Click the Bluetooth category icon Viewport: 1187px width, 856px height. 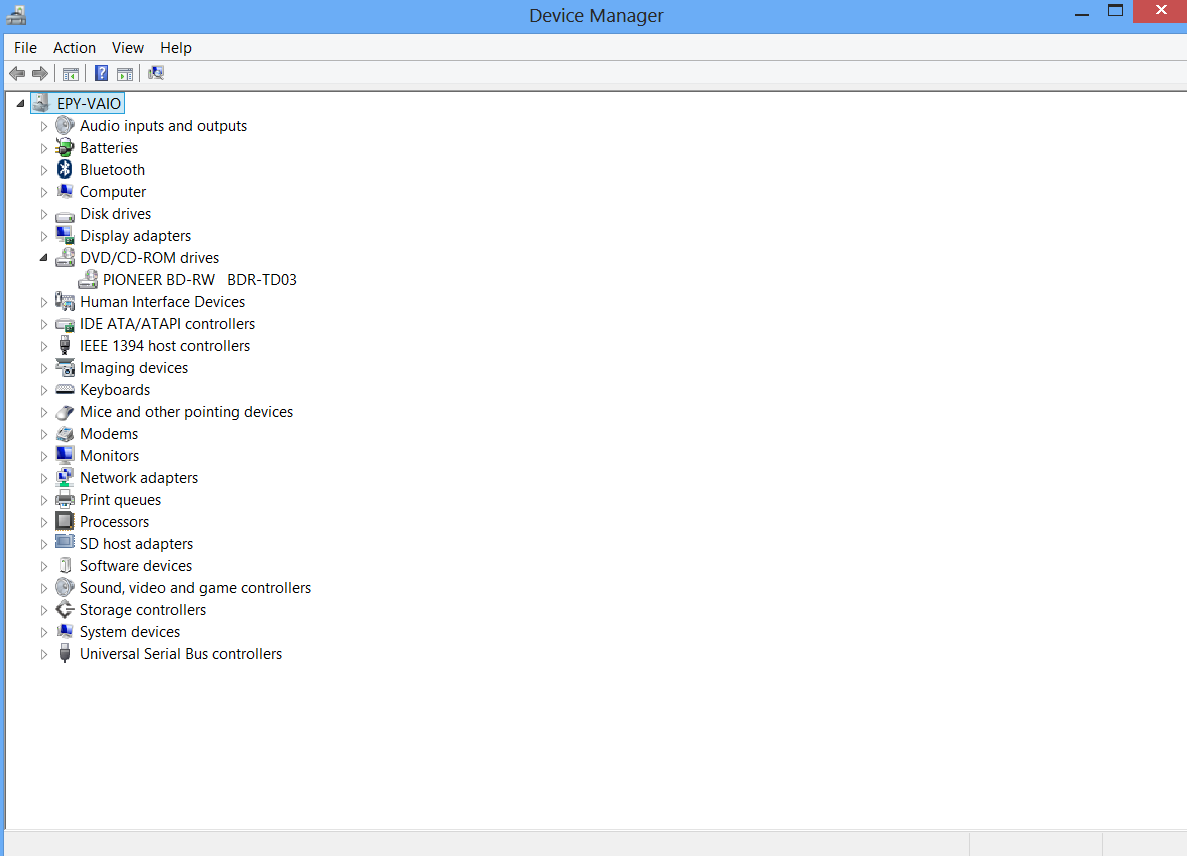65,170
